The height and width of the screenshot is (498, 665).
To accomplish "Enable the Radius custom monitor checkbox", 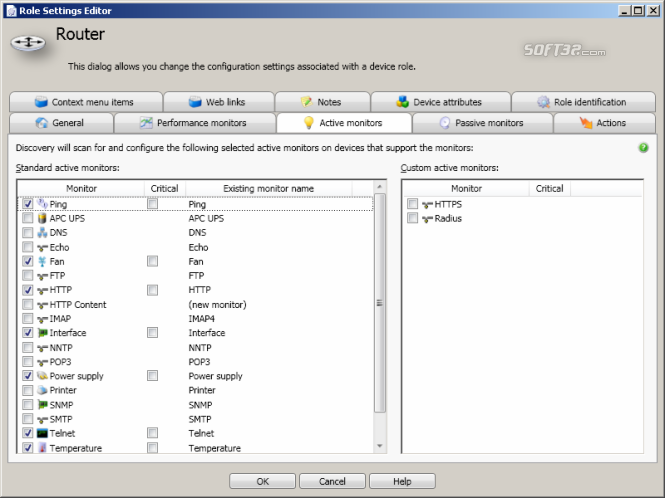I will coord(412,218).
